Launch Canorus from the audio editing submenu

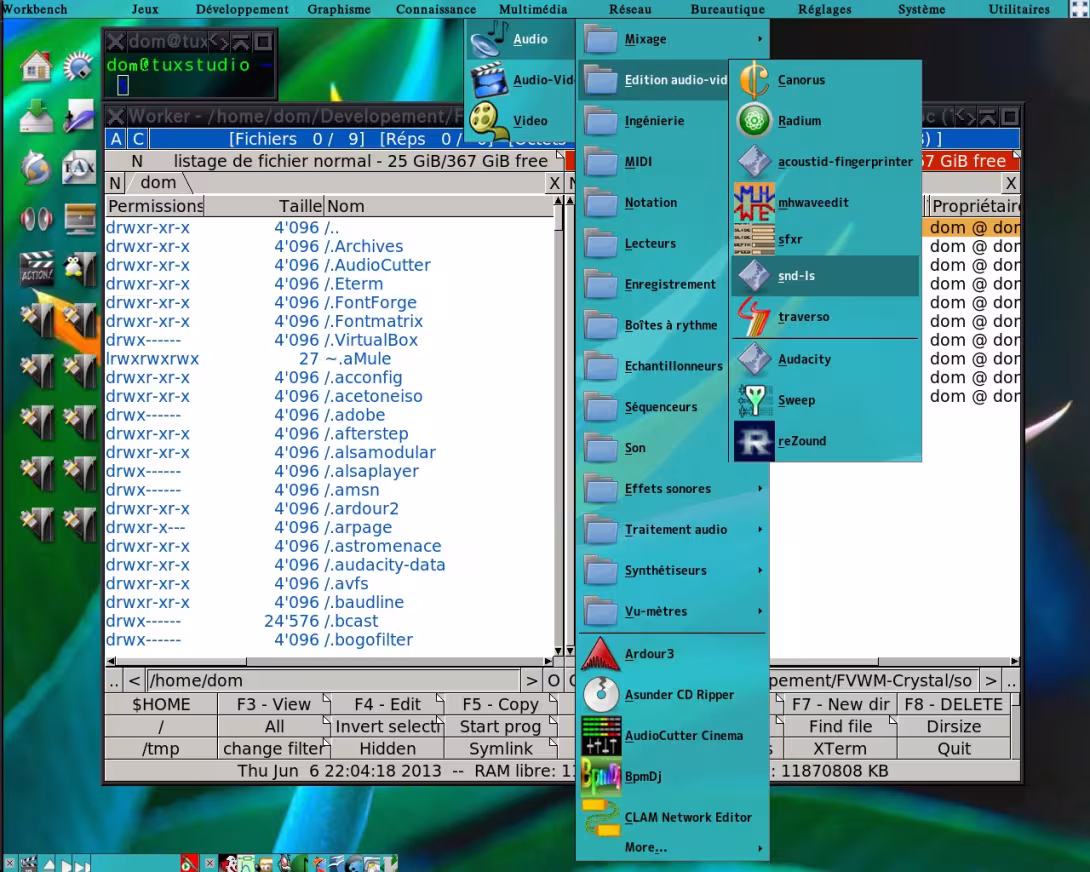[826, 80]
